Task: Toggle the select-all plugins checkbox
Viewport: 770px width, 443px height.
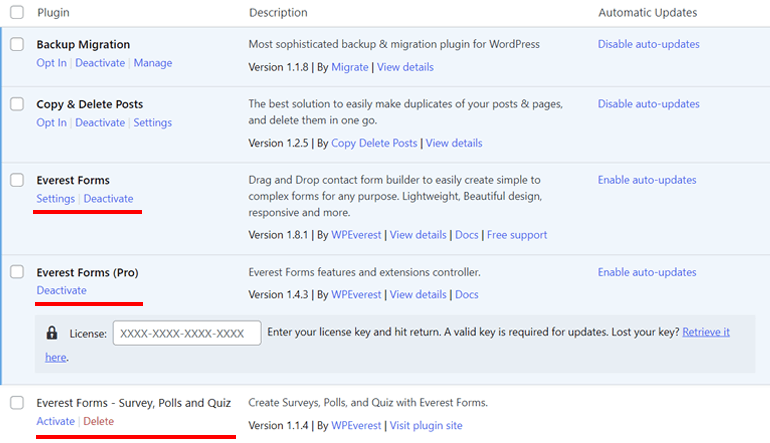Action: [x=17, y=12]
